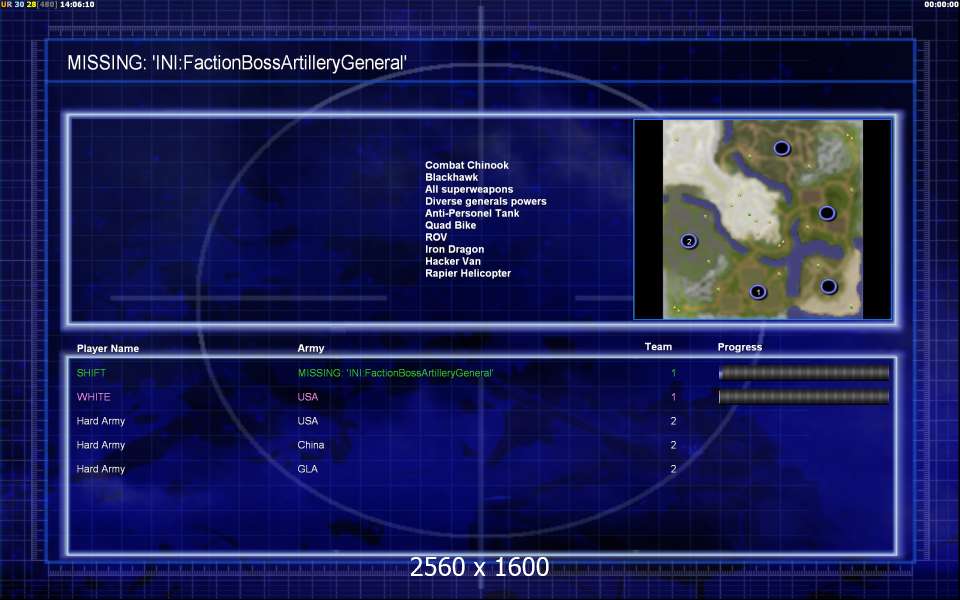Click WHITE's loading progress bar

[x=804, y=397]
